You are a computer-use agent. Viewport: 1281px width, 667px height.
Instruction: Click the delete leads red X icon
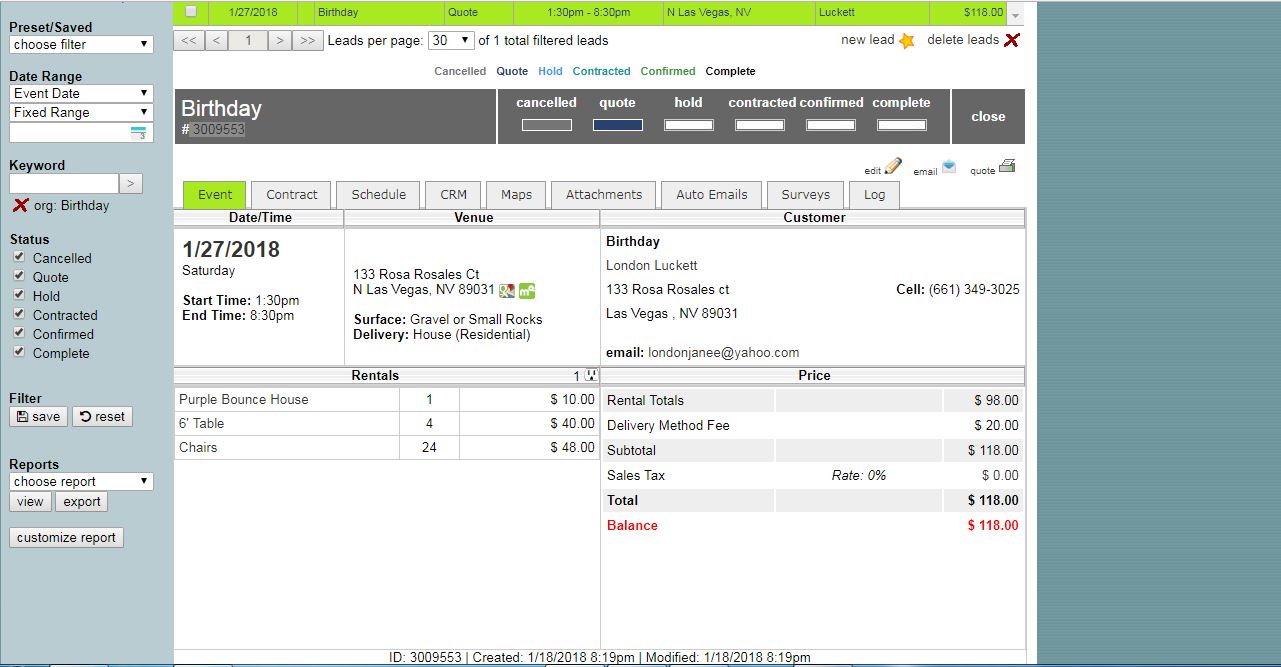(1012, 40)
